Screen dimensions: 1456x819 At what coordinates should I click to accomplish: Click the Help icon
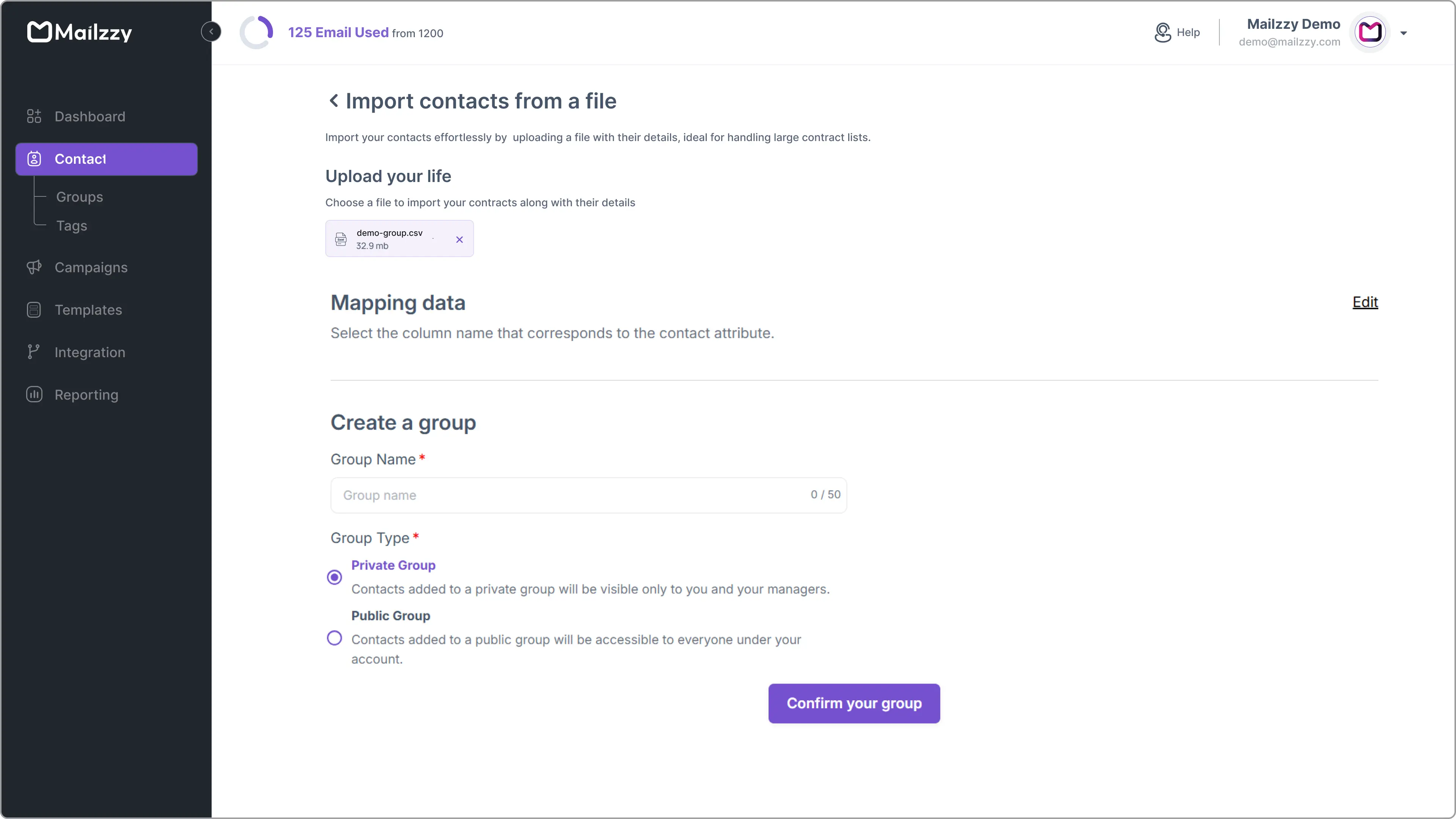1162,32
